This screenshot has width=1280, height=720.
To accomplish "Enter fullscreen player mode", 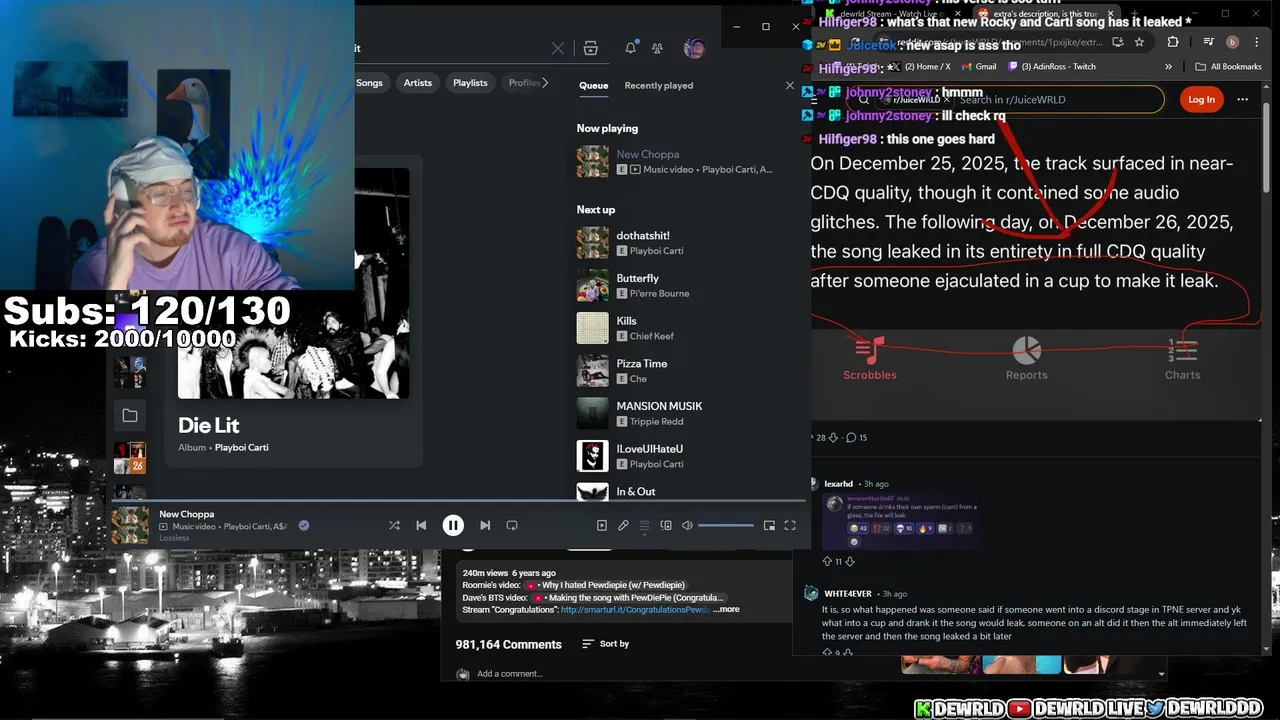I will pyautogui.click(x=790, y=525).
